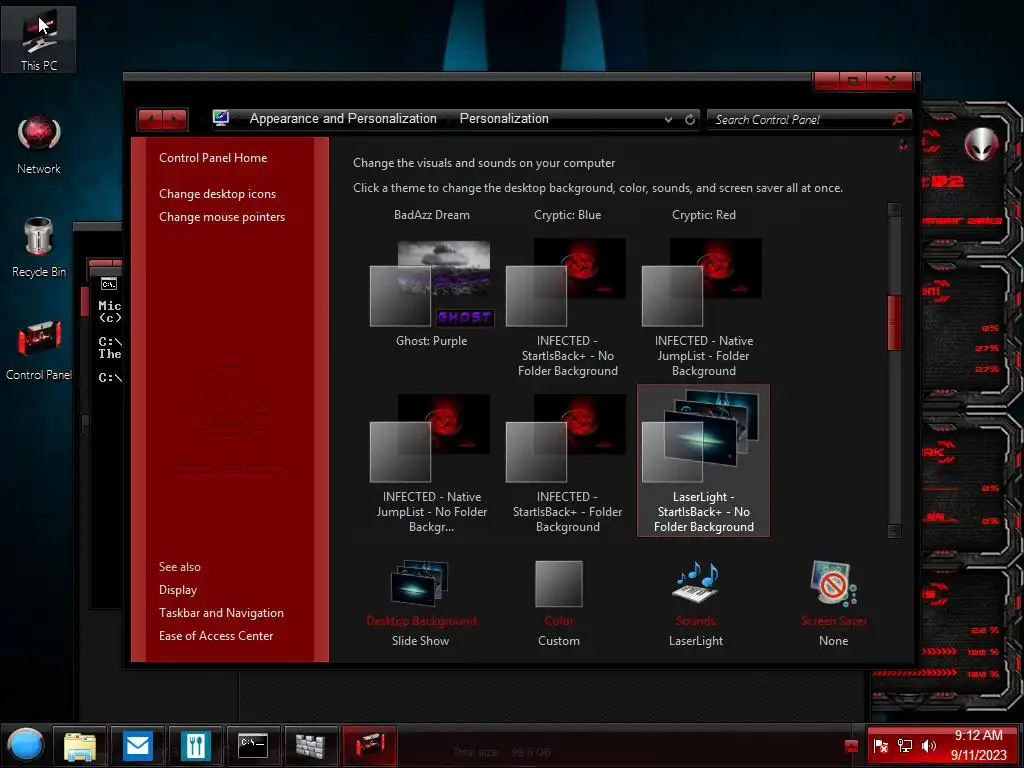Open Screen Saver settings icon

tap(833, 584)
